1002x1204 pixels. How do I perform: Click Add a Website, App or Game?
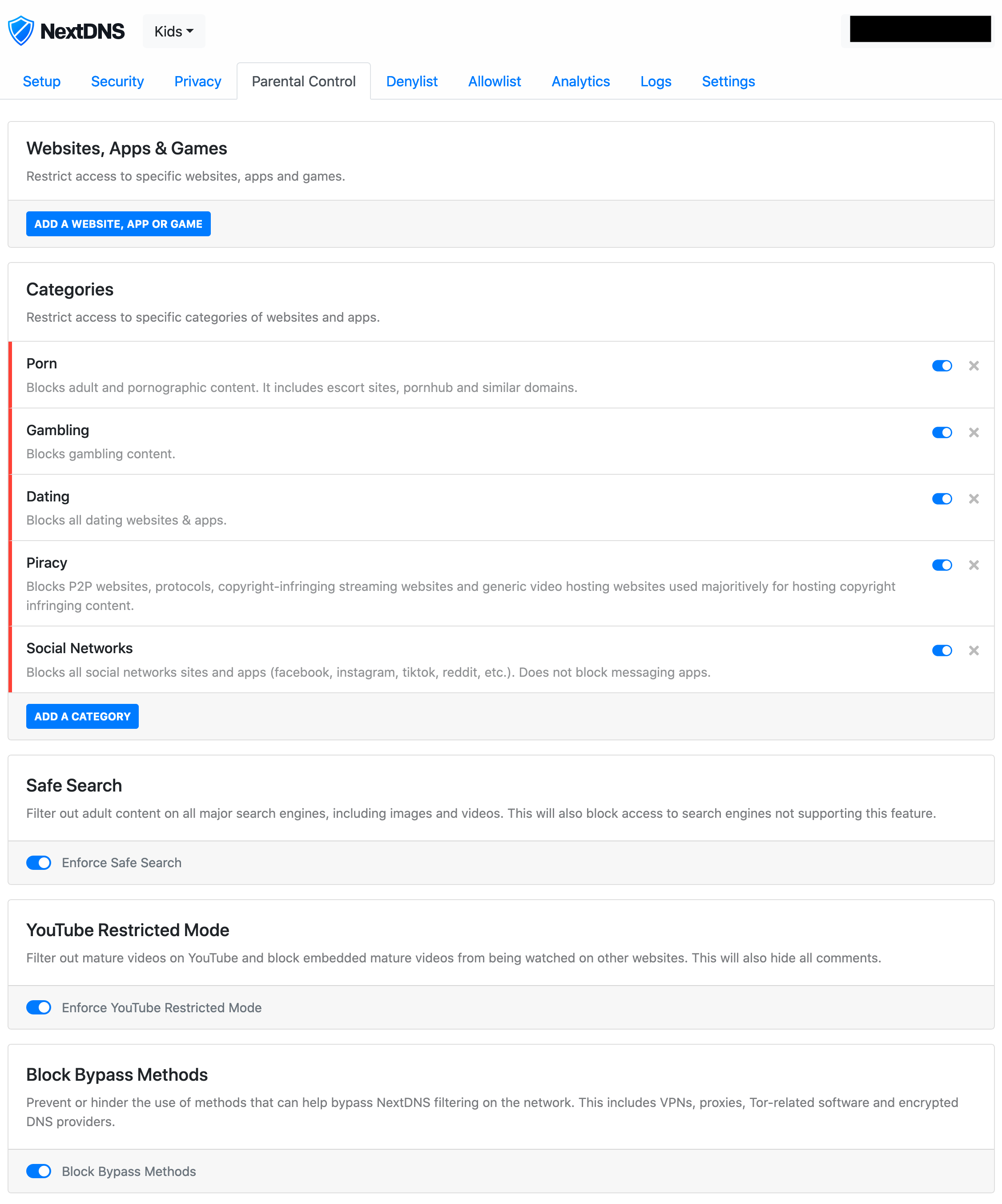118,224
